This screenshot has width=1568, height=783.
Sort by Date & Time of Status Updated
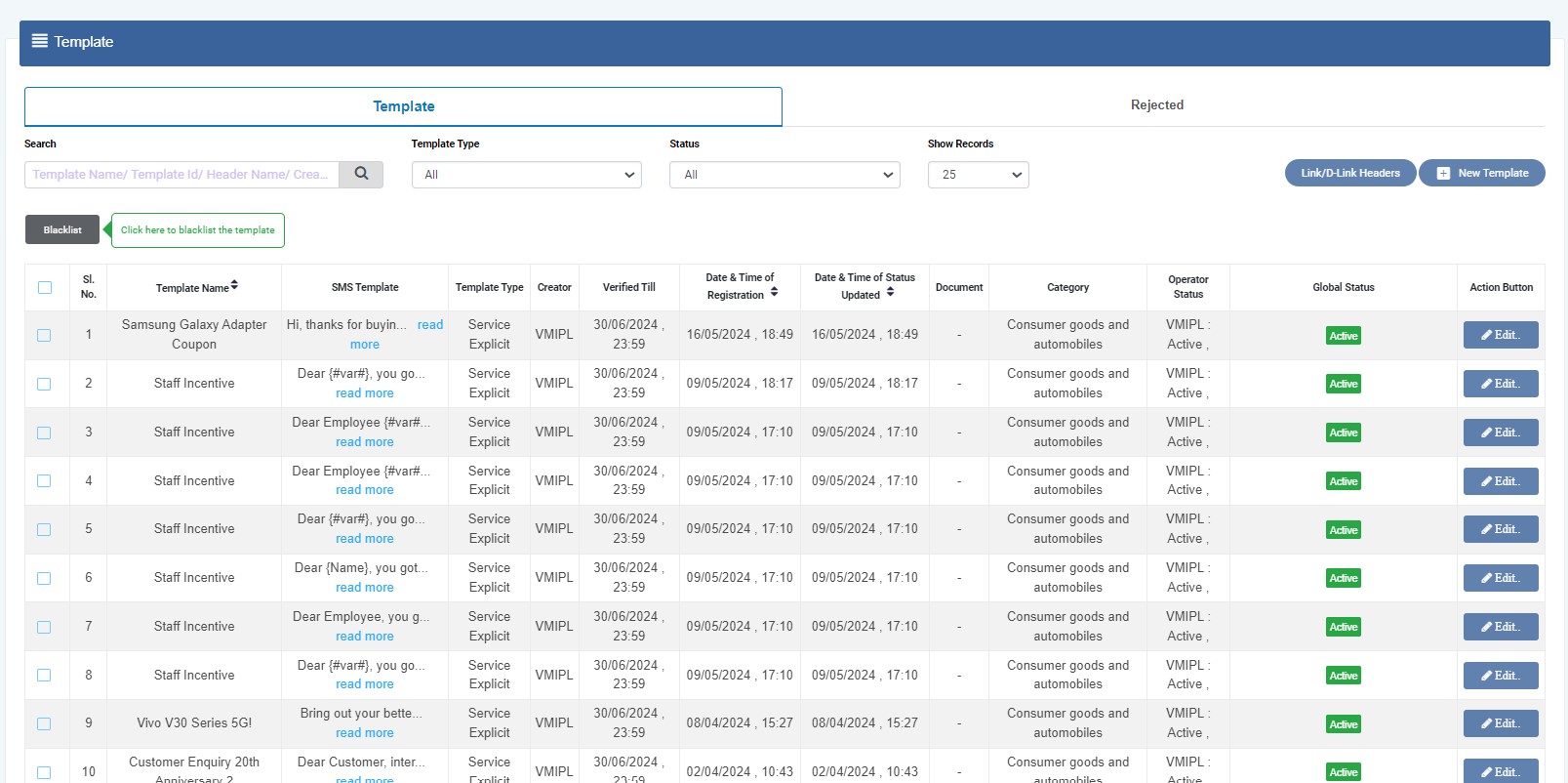[890, 292]
